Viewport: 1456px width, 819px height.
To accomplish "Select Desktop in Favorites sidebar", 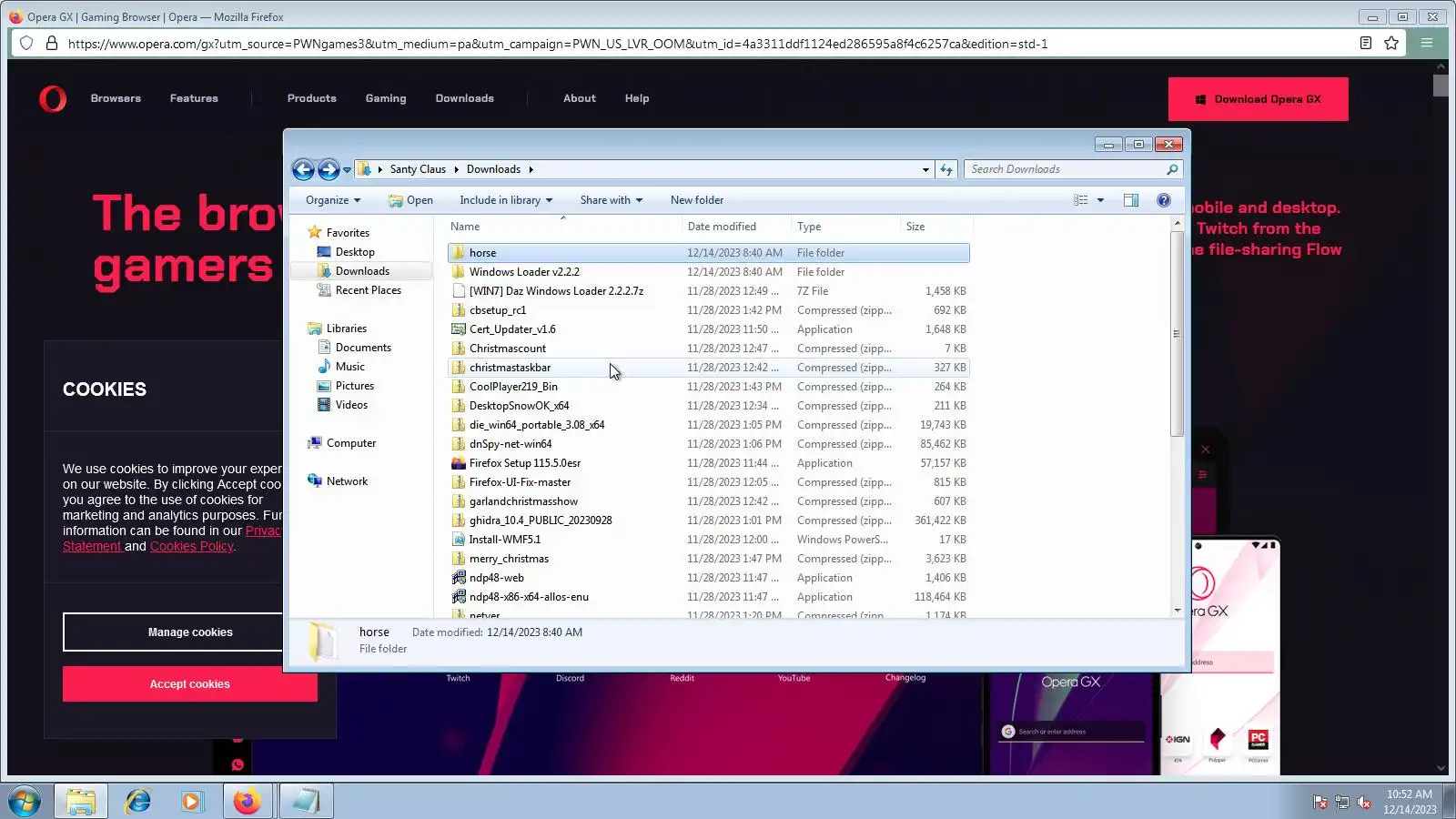I will pyautogui.click(x=355, y=252).
